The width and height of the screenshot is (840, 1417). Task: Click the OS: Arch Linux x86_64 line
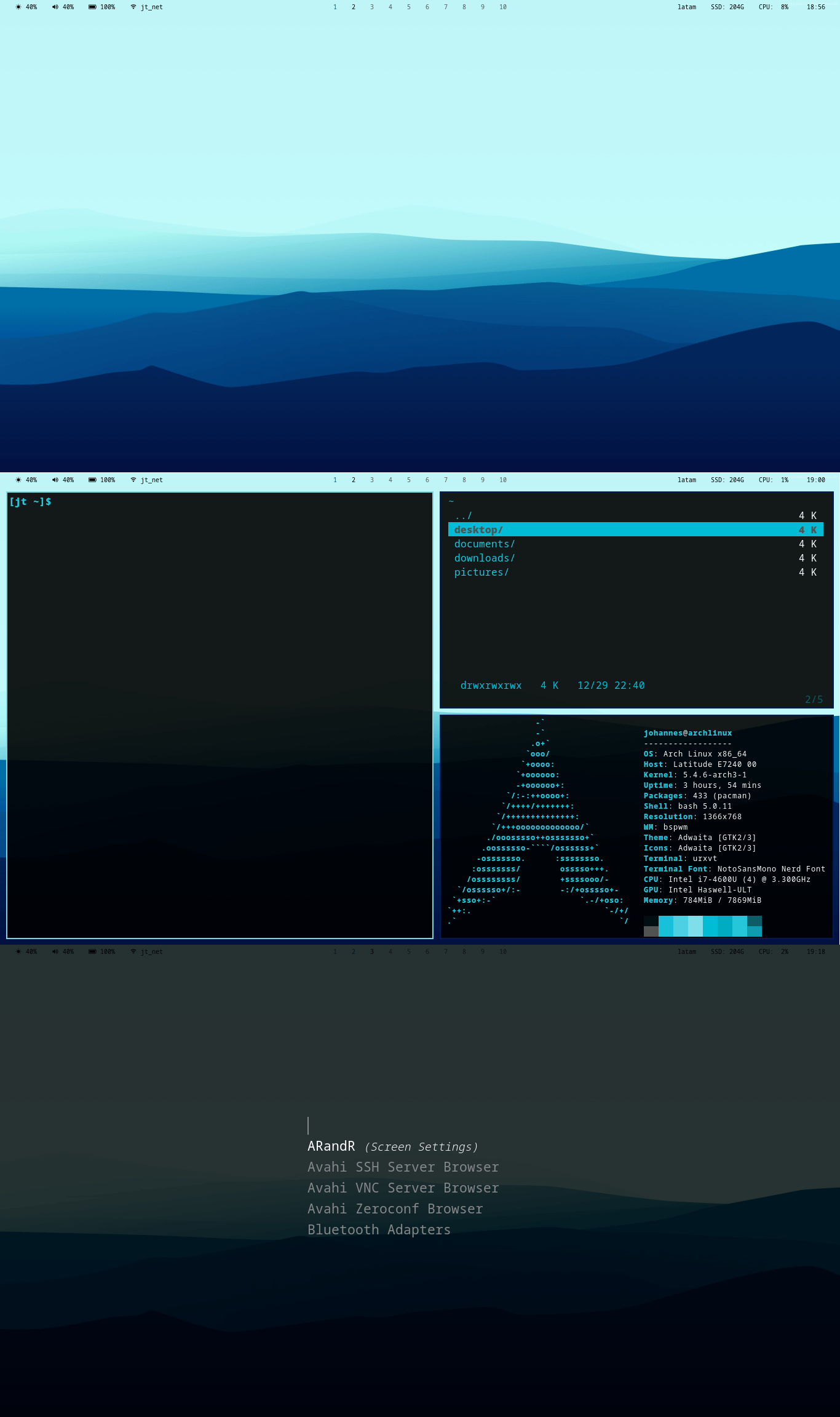pos(695,754)
